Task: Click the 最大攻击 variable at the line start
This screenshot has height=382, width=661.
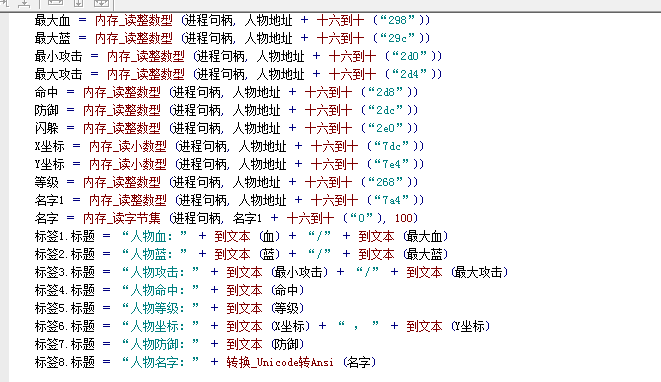Action: coord(58,74)
